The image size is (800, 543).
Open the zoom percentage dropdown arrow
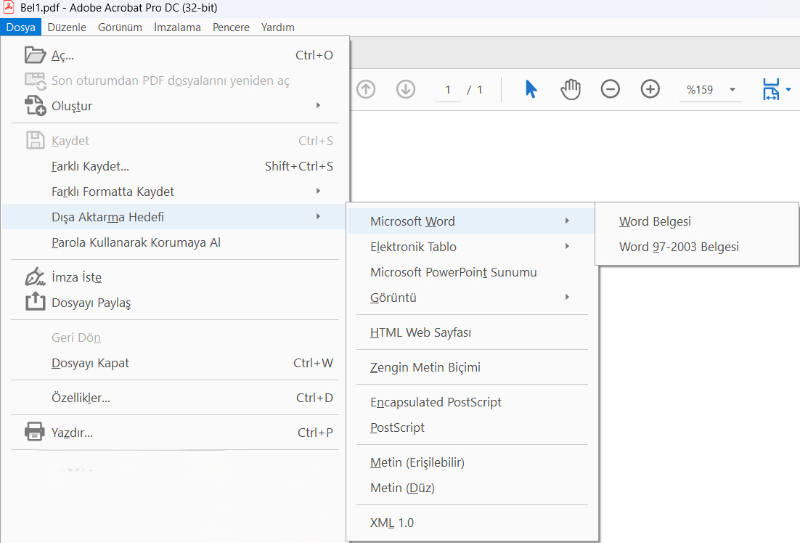click(732, 90)
